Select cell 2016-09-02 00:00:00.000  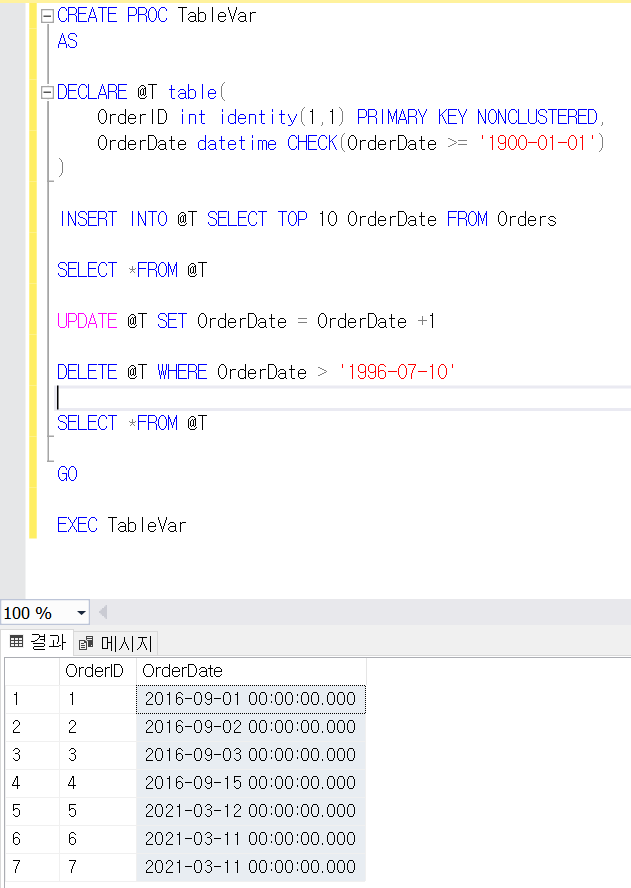point(251,727)
